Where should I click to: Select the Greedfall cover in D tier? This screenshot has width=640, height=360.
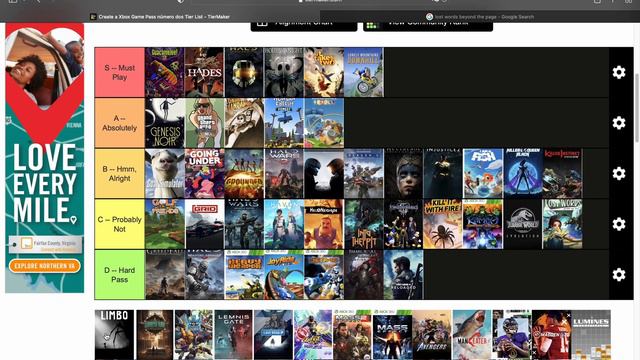[x=164, y=275]
